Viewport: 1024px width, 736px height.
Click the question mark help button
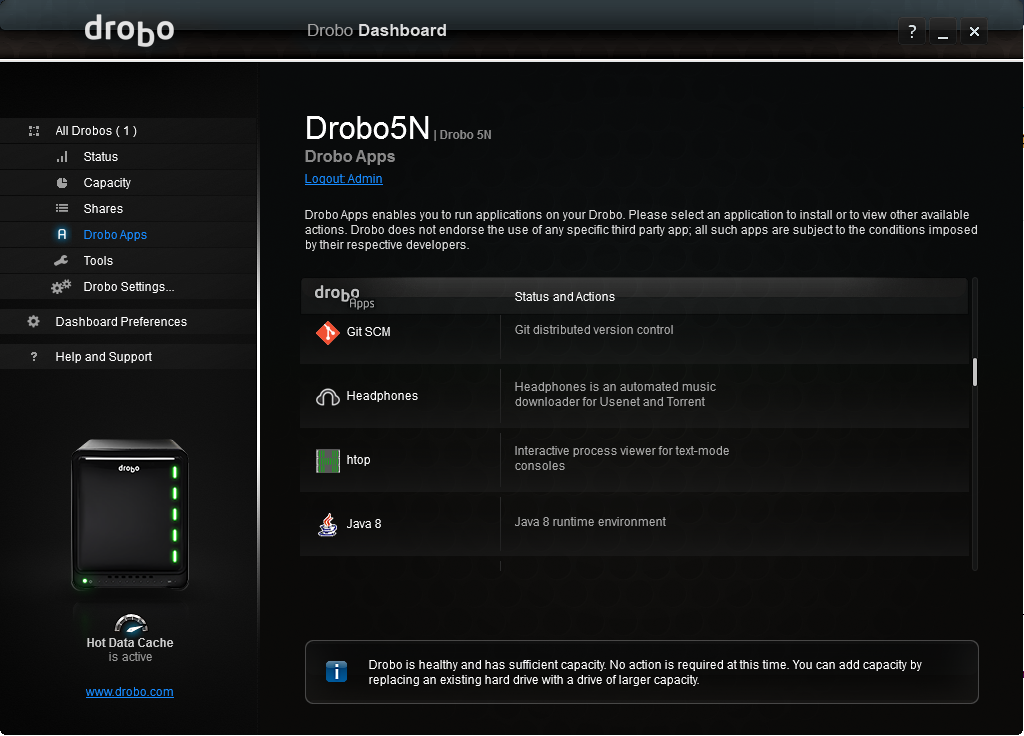click(912, 32)
